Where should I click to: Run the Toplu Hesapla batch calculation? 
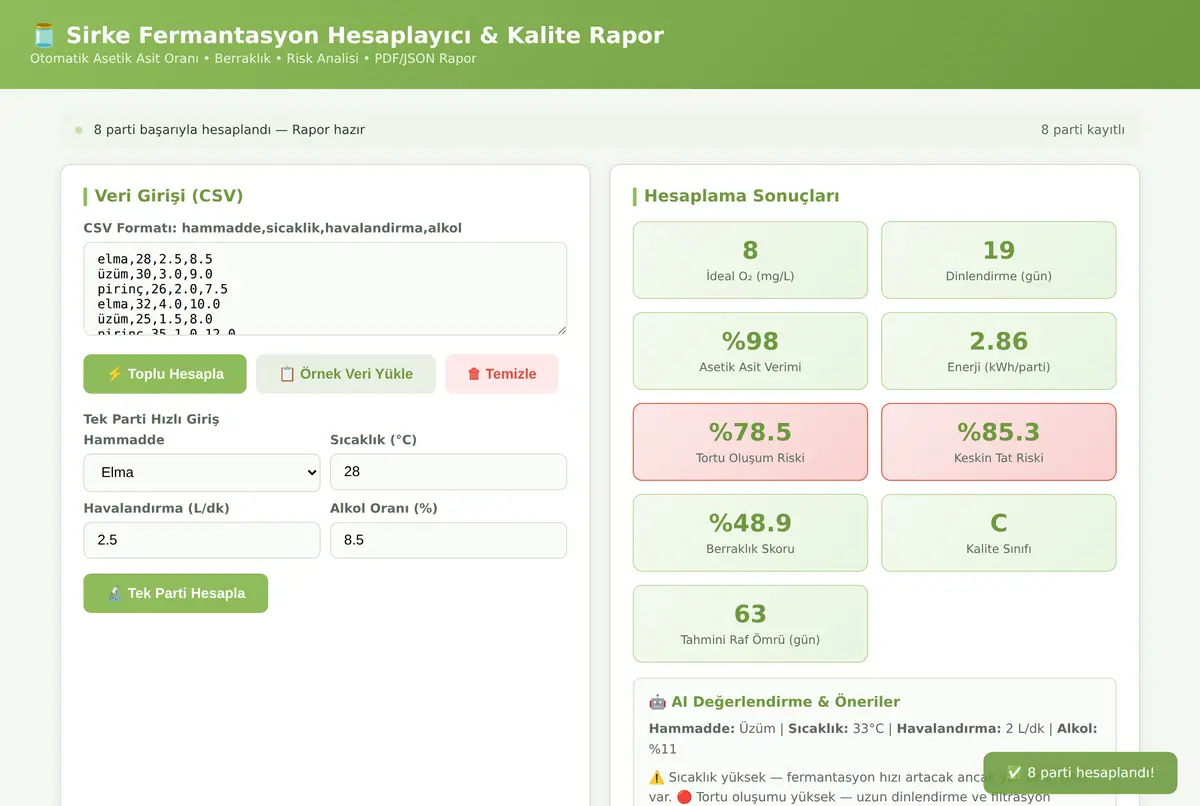(165, 374)
